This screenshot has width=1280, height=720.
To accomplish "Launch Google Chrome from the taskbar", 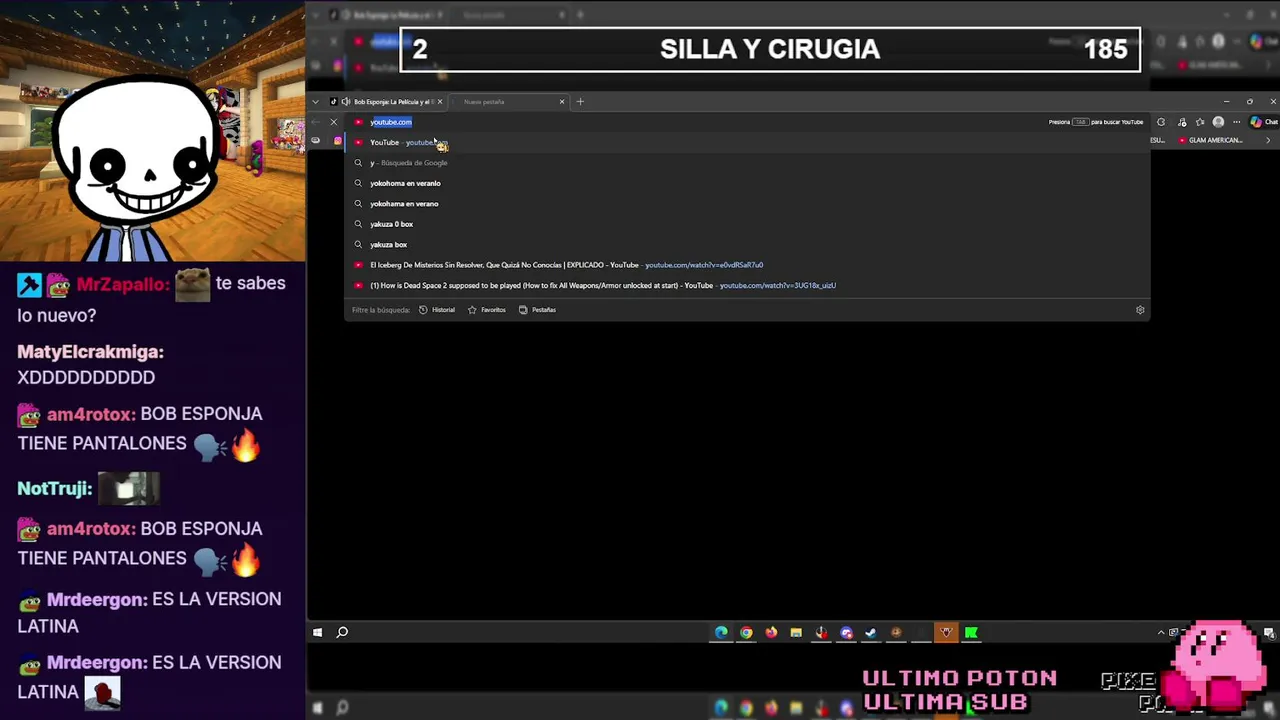I will pyautogui.click(x=746, y=632).
